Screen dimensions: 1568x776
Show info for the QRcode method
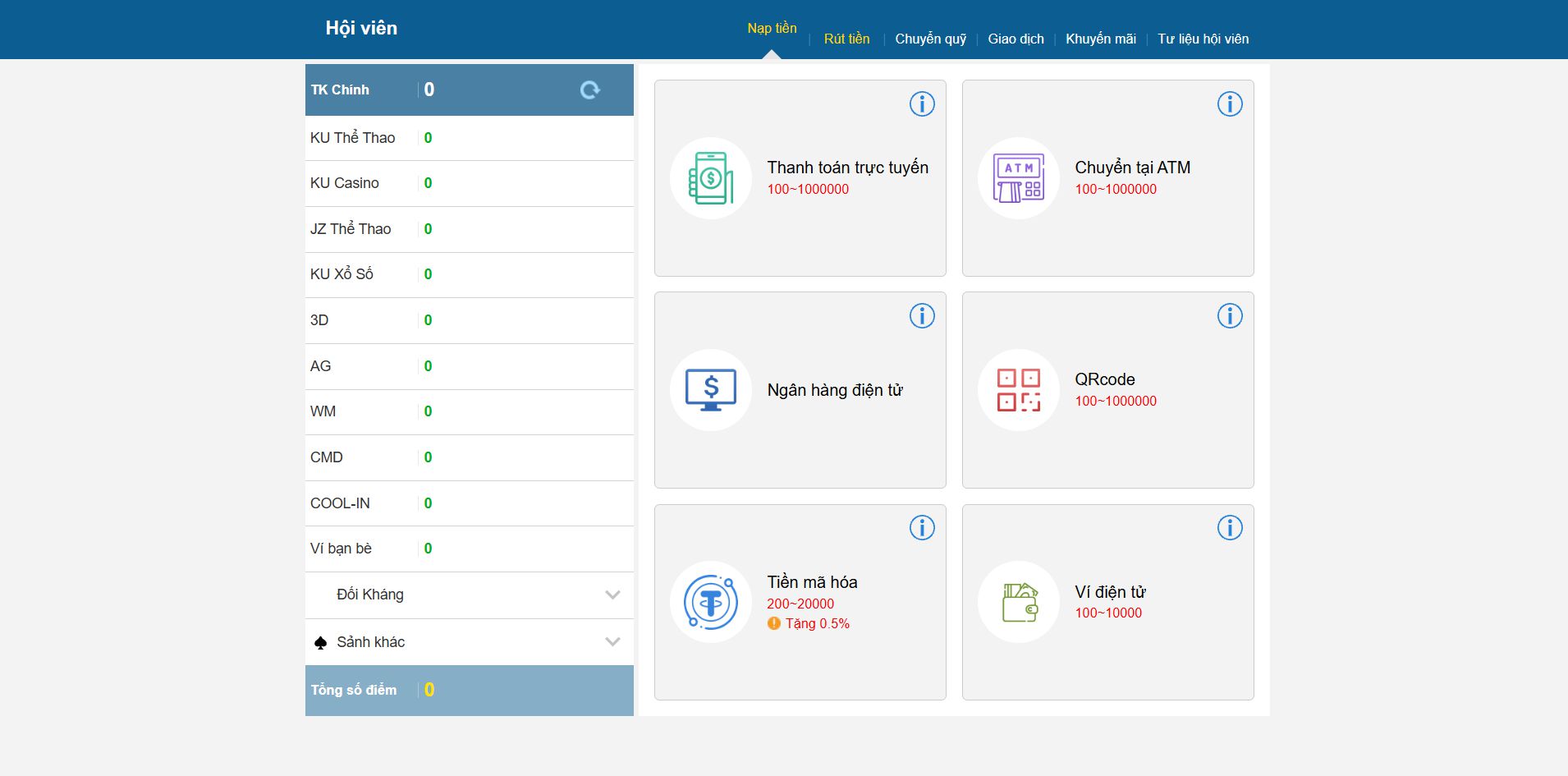pyautogui.click(x=1229, y=316)
